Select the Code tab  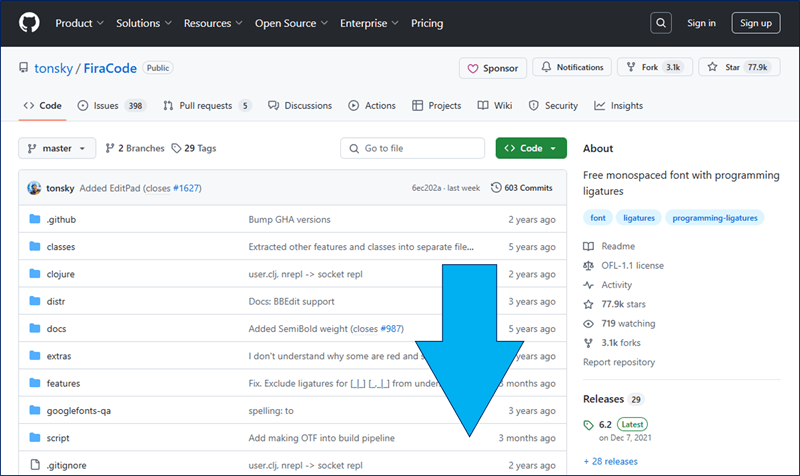pyautogui.click(x=42, y=106)
